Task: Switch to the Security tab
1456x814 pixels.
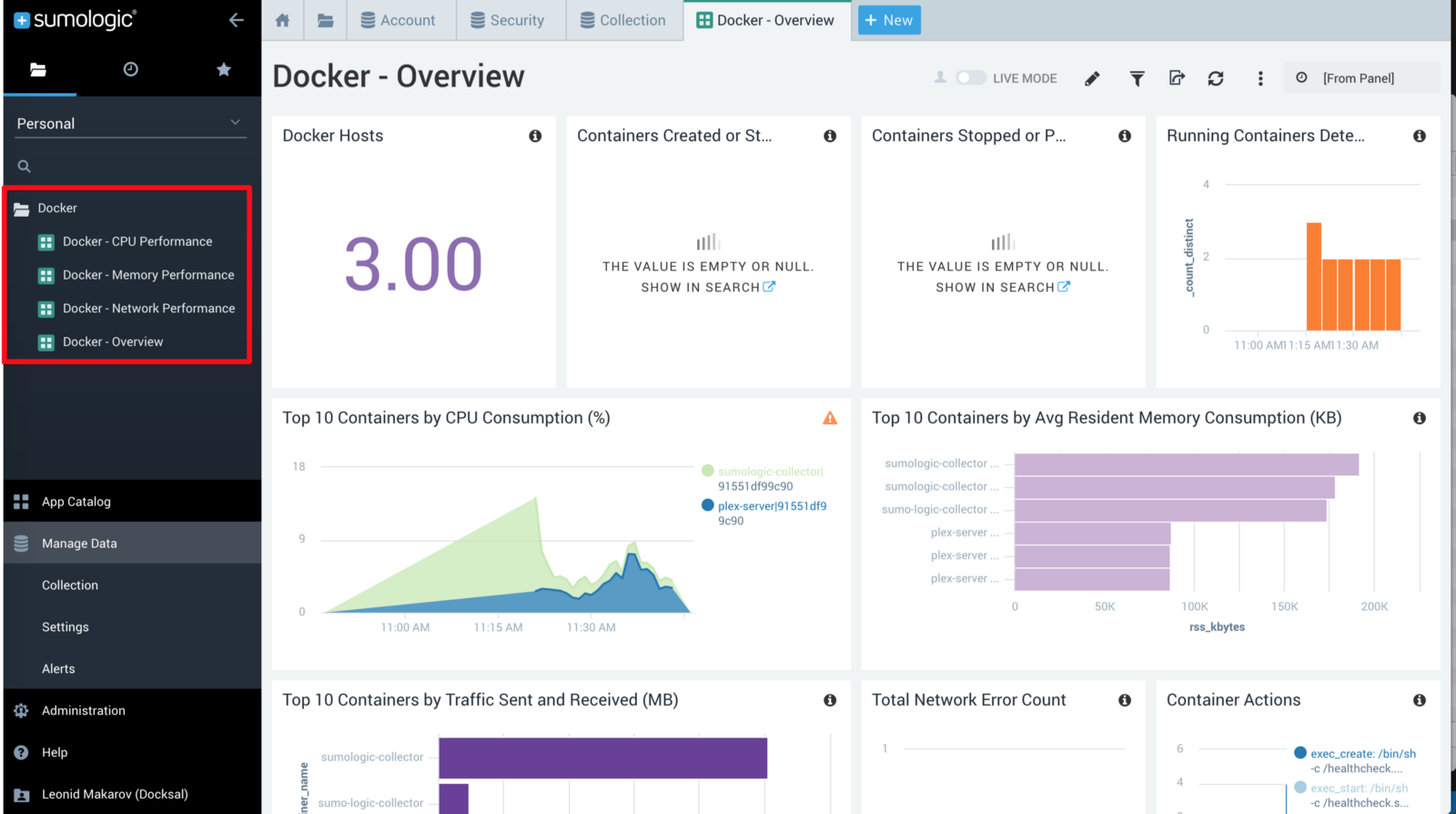Action: (x=507, y=20)
